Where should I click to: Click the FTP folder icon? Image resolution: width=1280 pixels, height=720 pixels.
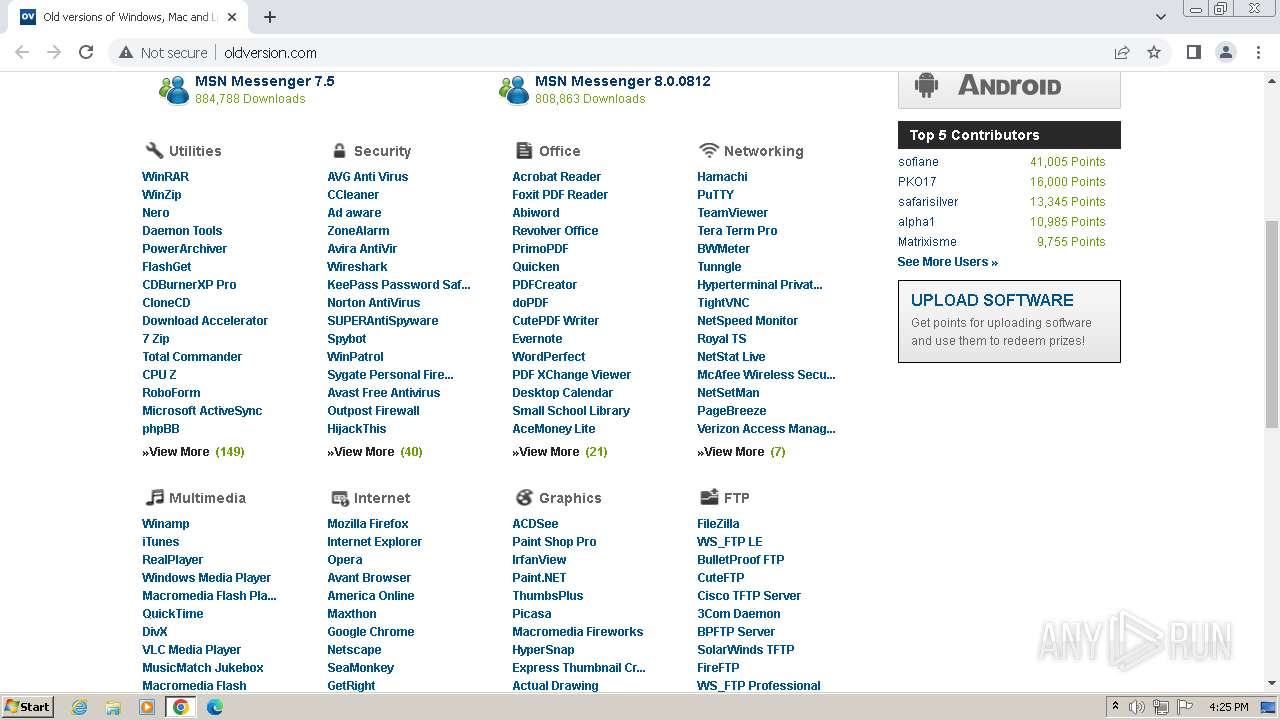(709, 497)
